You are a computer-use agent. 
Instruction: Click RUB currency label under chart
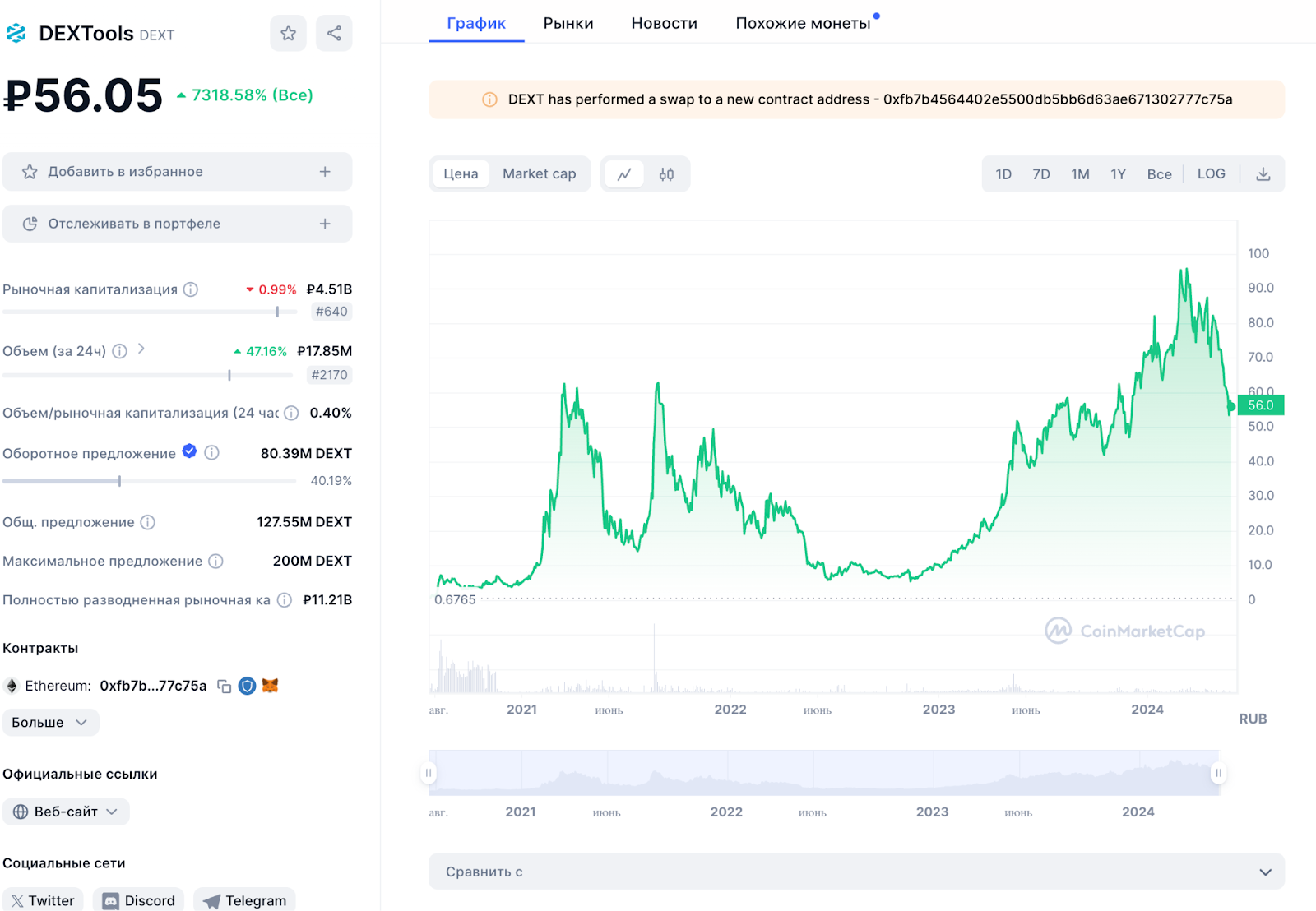[x=1253, y=719]
